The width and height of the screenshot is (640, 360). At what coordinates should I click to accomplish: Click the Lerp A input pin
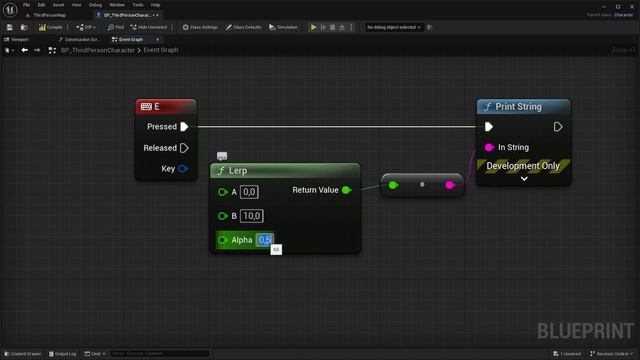[x=222, y=192]
